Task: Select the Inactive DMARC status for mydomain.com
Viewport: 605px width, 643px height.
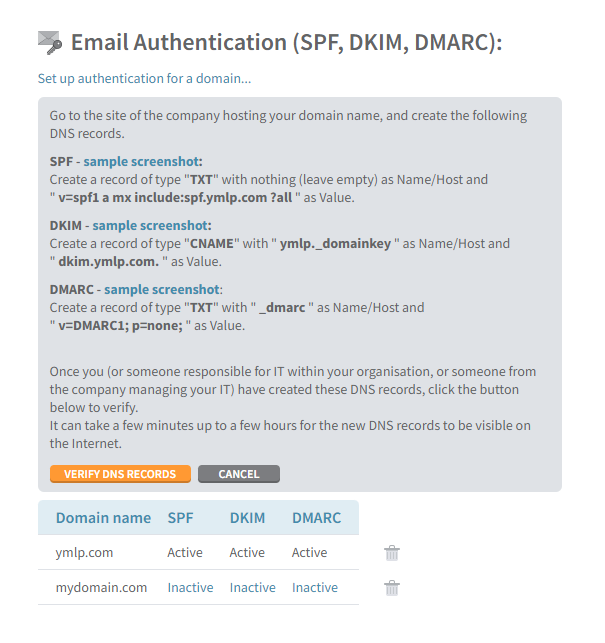Action: [x=315, y=588]
